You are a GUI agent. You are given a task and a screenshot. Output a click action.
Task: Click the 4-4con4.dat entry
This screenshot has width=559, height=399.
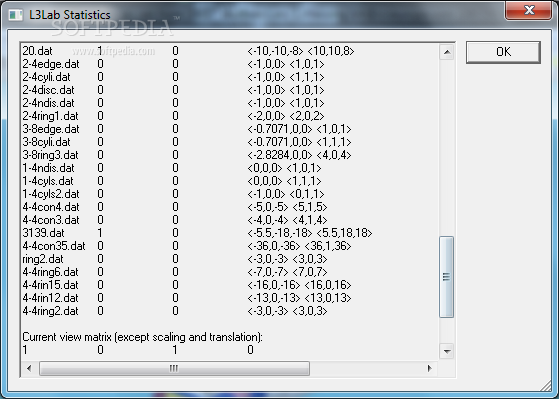(51, 207)
